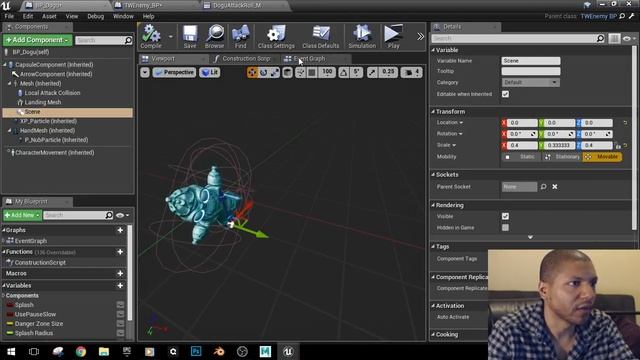Reset Scale to default arrow
Image resolution: width=640 pixels, height=360 pixels.
[x=625, y=145]
